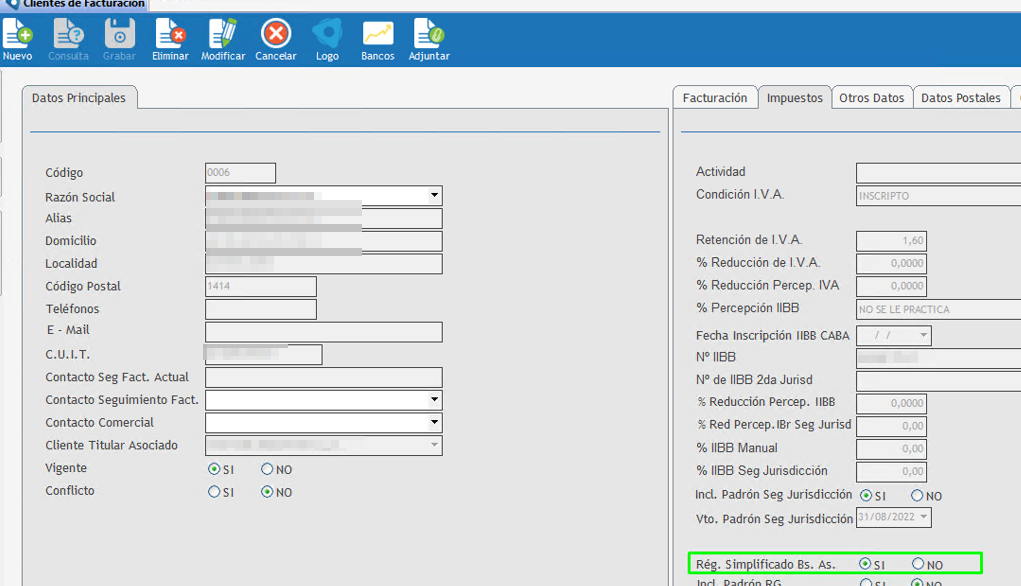Click % IIBB Seg Jurisdicción field

tap(891, 472)
